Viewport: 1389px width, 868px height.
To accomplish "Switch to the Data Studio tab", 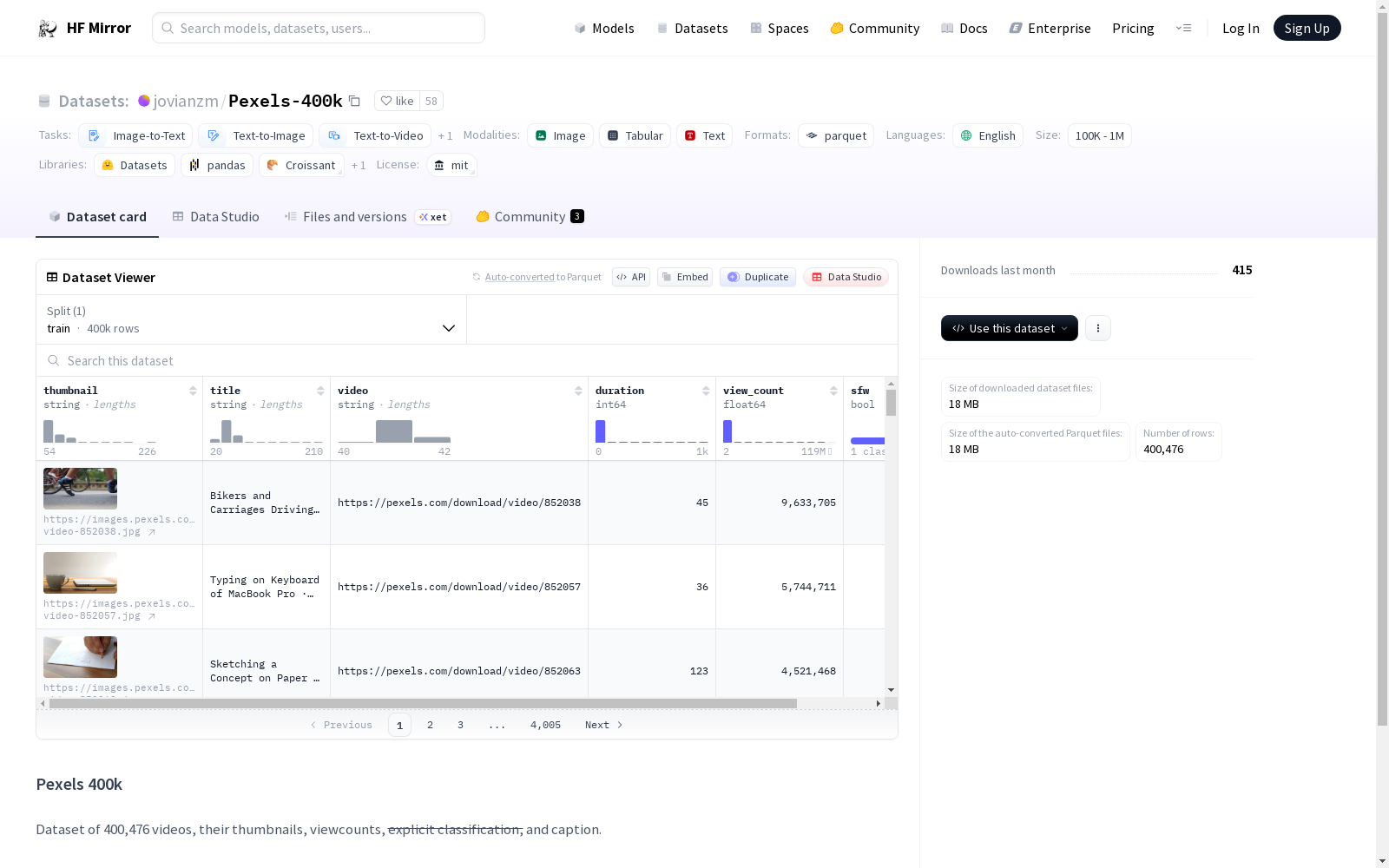I will tap(215, 217).
